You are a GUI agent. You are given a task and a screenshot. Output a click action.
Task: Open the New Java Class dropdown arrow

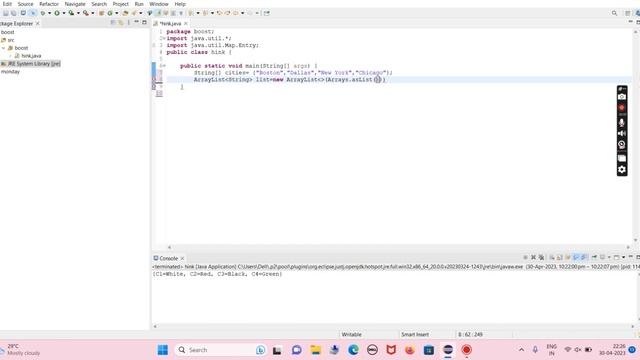coord(117,13)
